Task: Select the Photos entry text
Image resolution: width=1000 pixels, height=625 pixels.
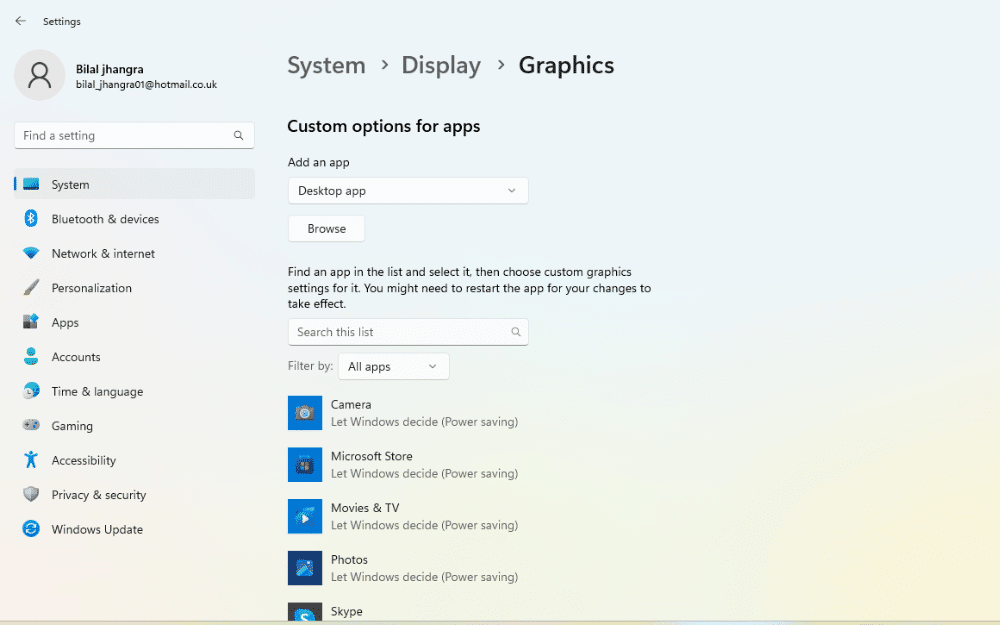Action: [349, 559]
